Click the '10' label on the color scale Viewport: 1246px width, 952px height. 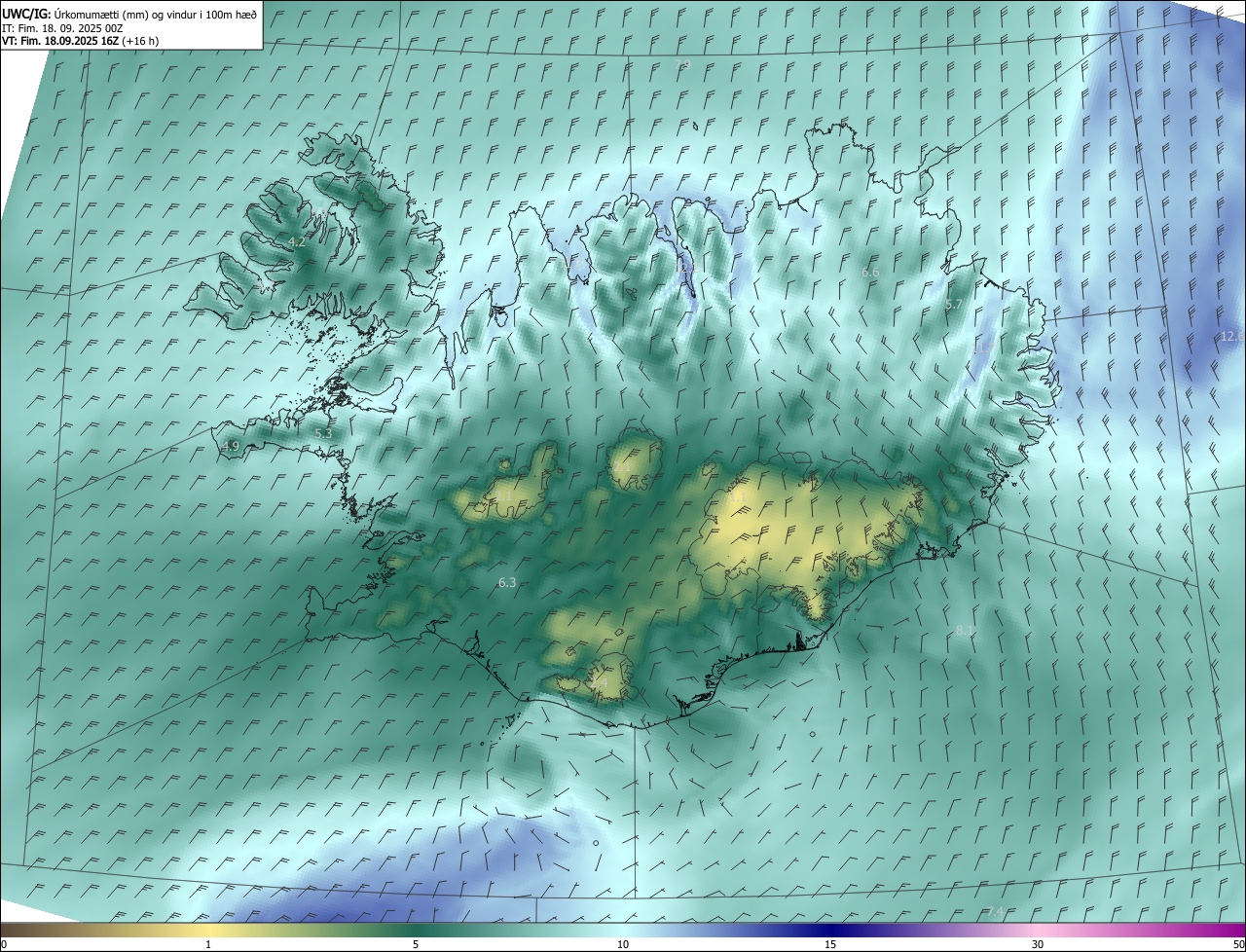pos(623,944)
